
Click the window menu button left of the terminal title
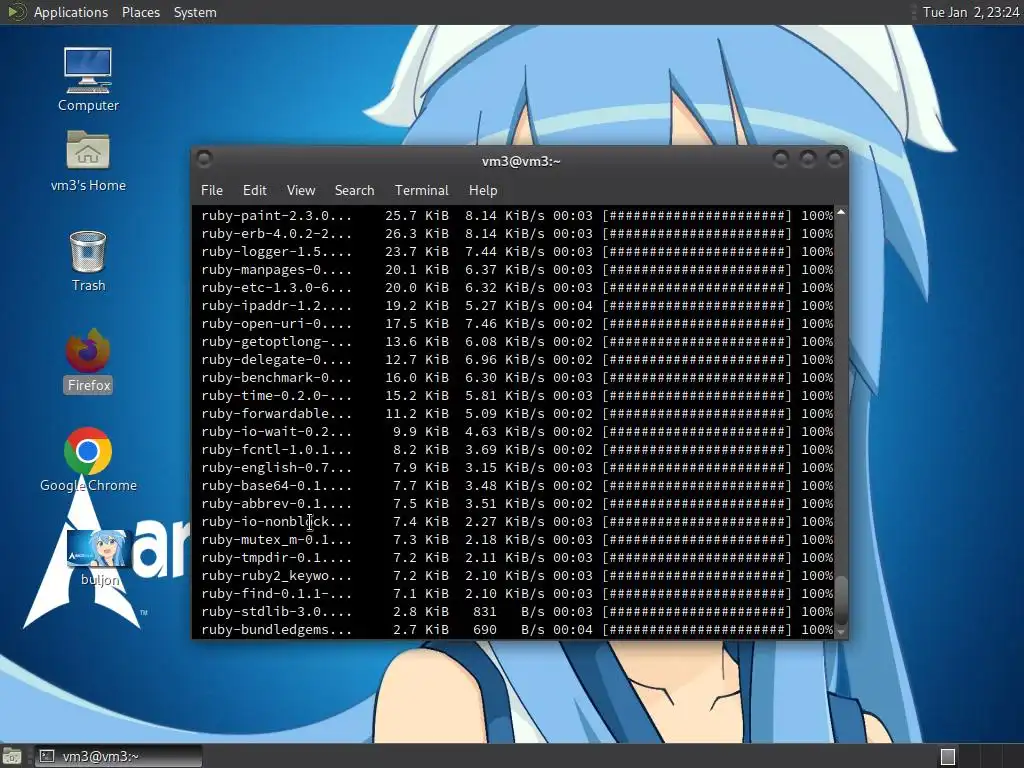pyautogui.click(x=204, y=159)
